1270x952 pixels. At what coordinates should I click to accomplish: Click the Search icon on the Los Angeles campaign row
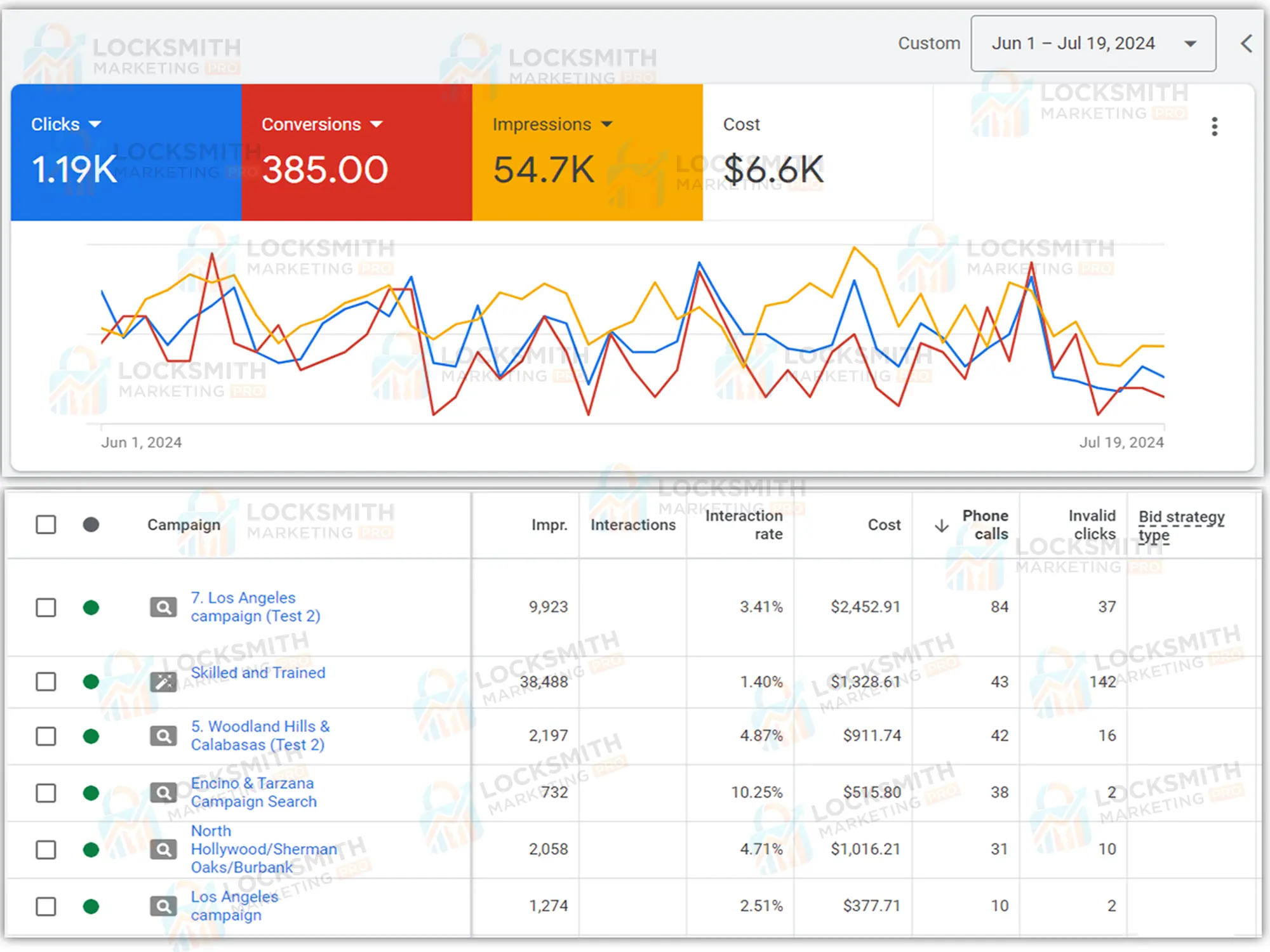point(163,906)
